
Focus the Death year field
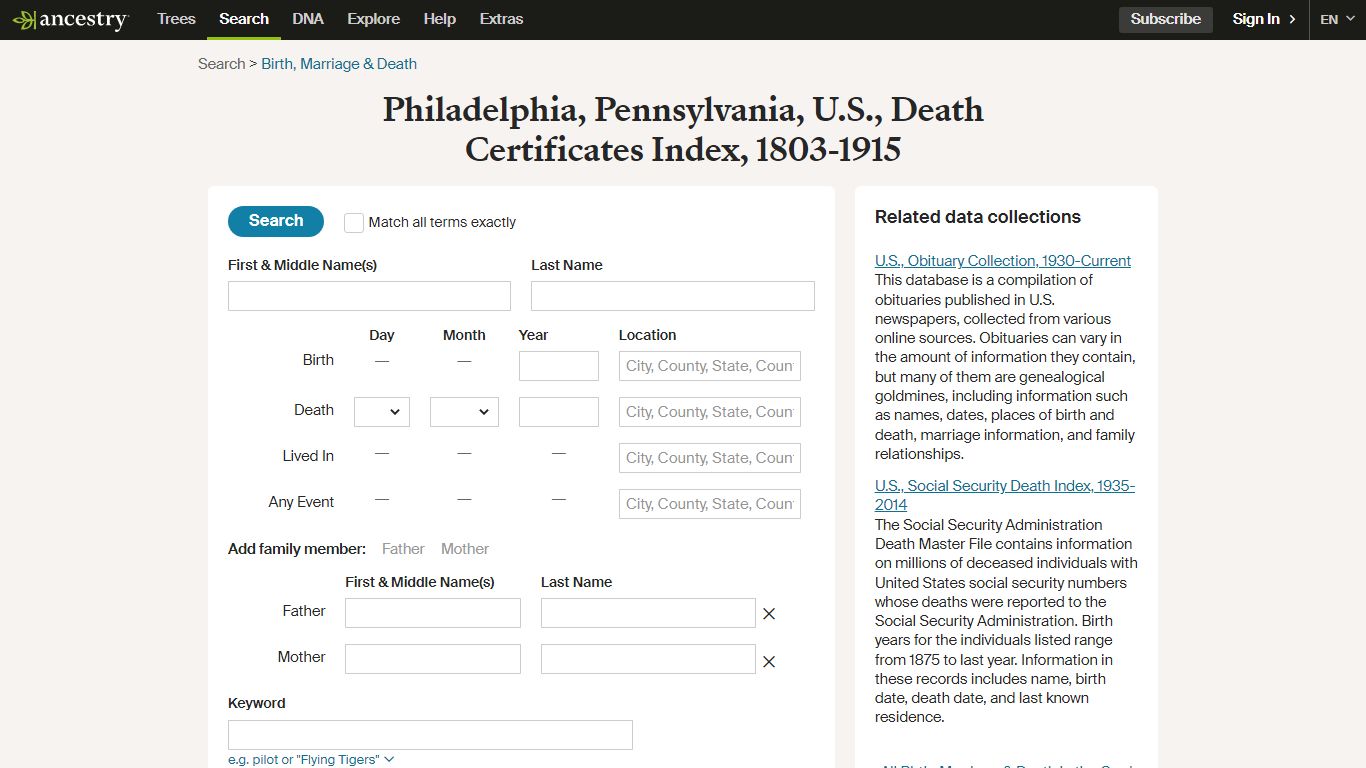point(559,412)
